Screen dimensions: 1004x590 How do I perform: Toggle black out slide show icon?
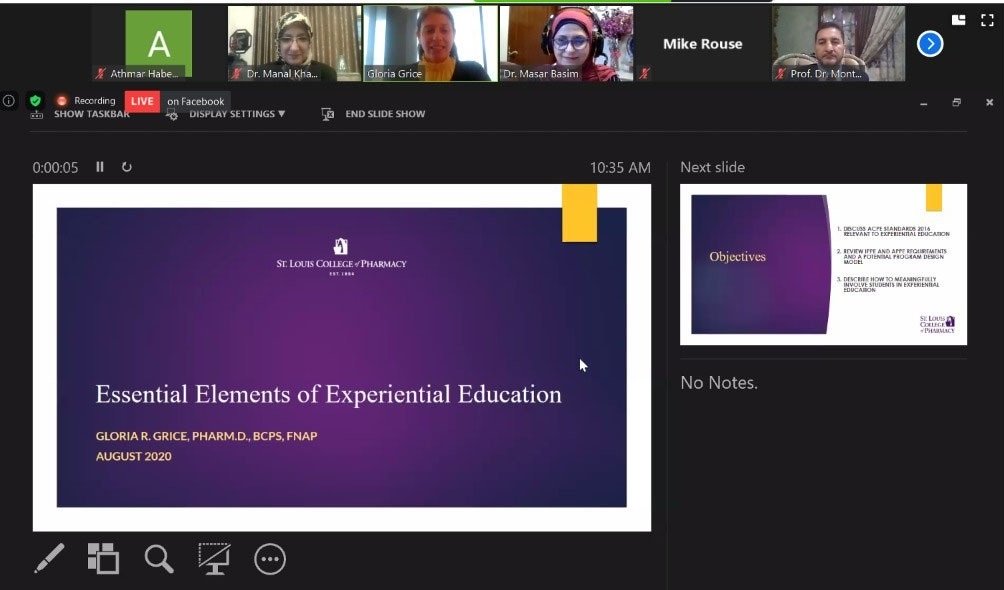tap(213, 558)
